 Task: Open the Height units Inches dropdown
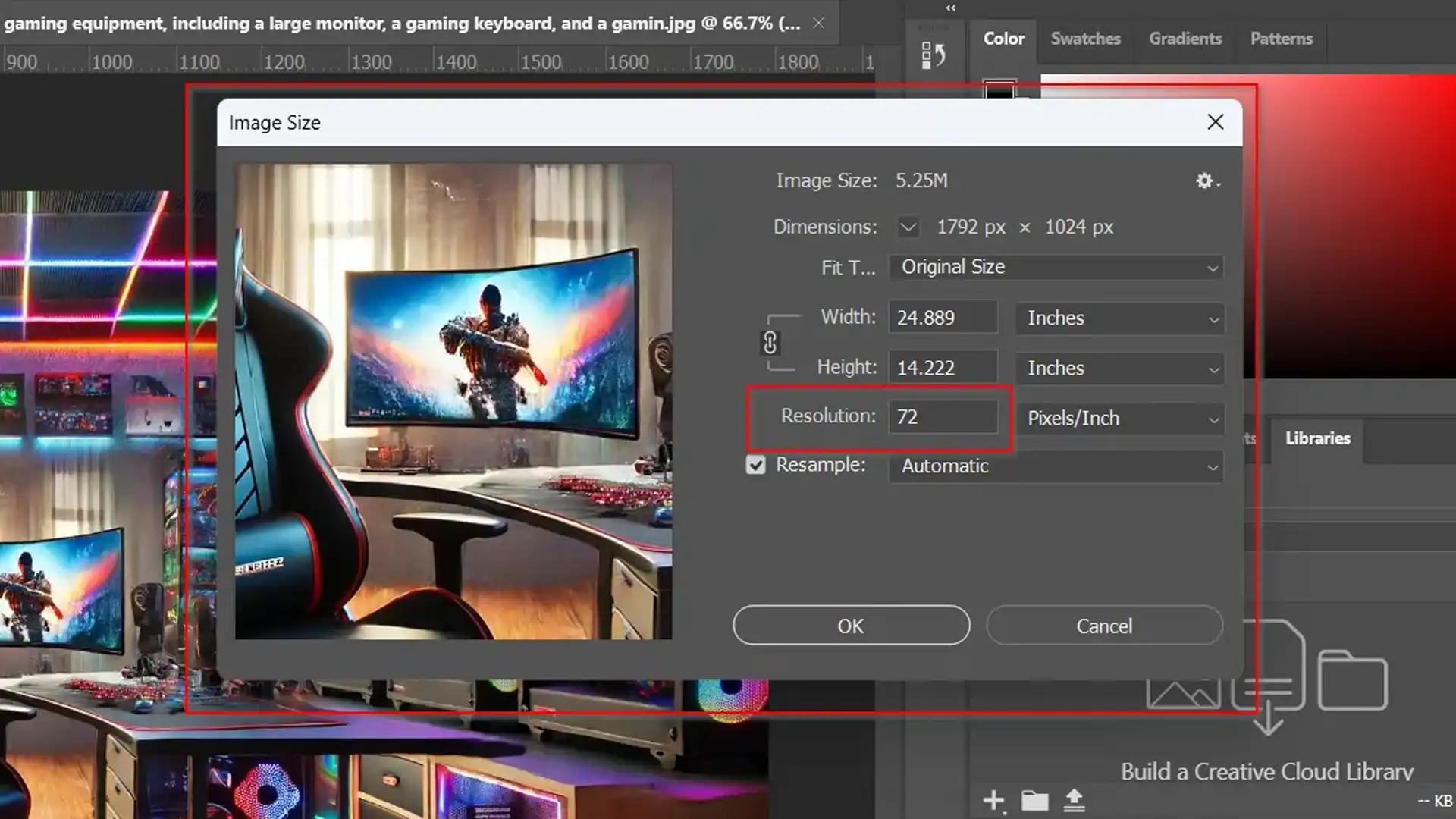(x=1120, y=369)
